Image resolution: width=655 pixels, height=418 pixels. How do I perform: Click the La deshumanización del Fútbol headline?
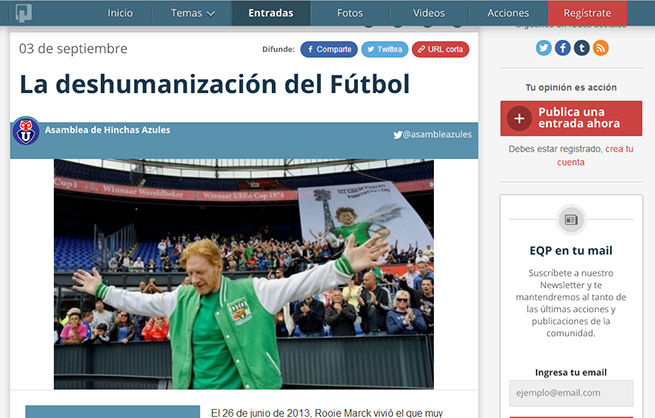(x=215, y=84)
